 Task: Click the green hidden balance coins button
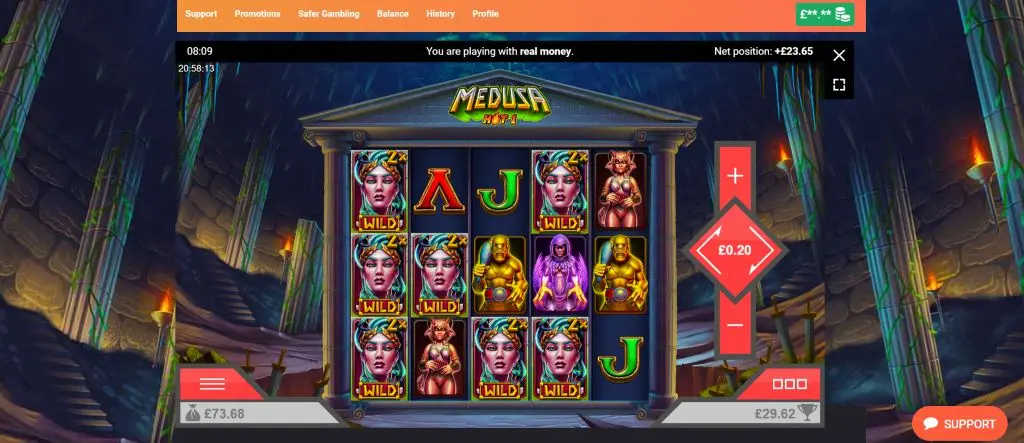pyautogui.click(x=825, y=14)
